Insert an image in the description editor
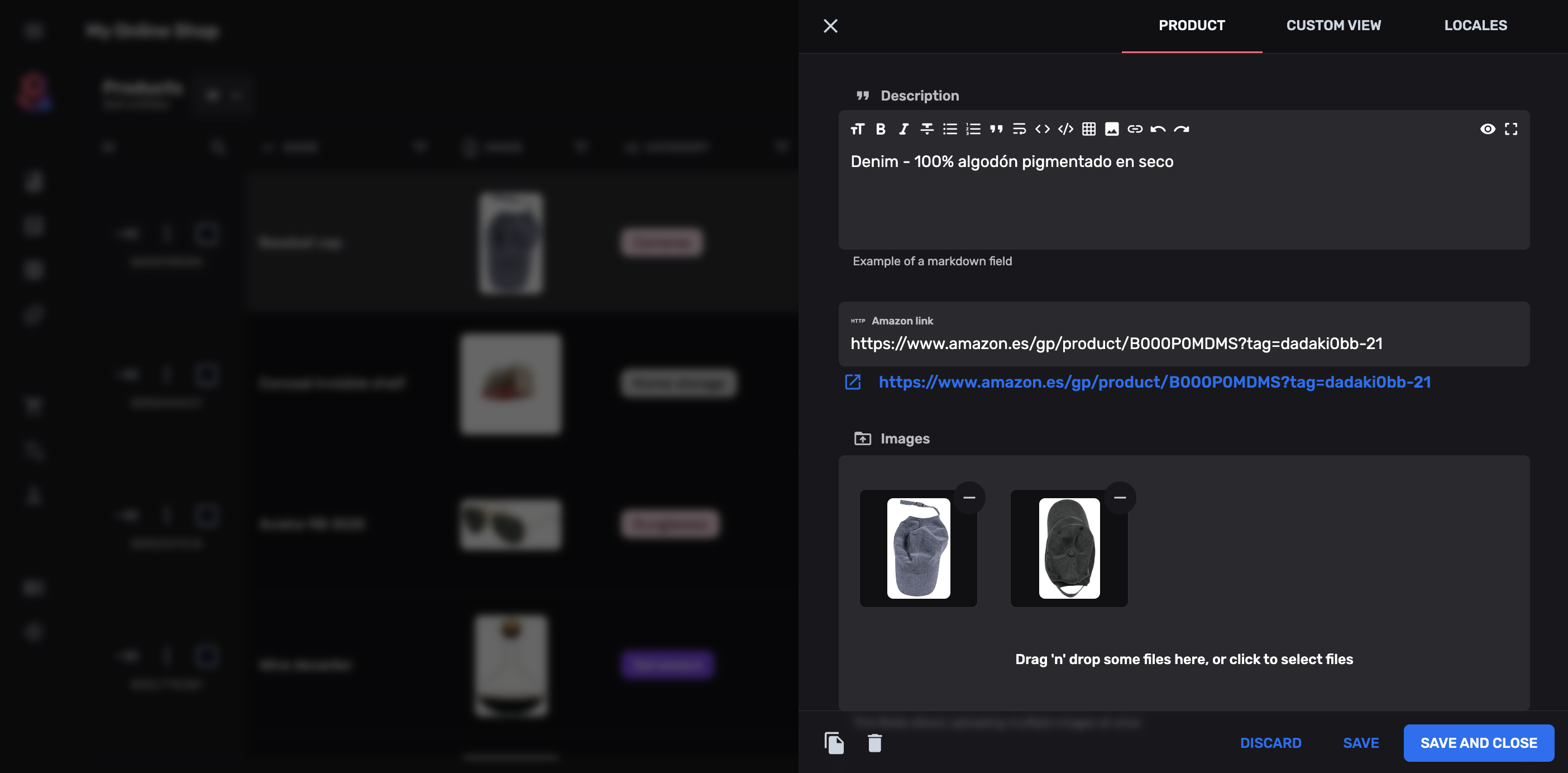 [x=1112, y=128]
